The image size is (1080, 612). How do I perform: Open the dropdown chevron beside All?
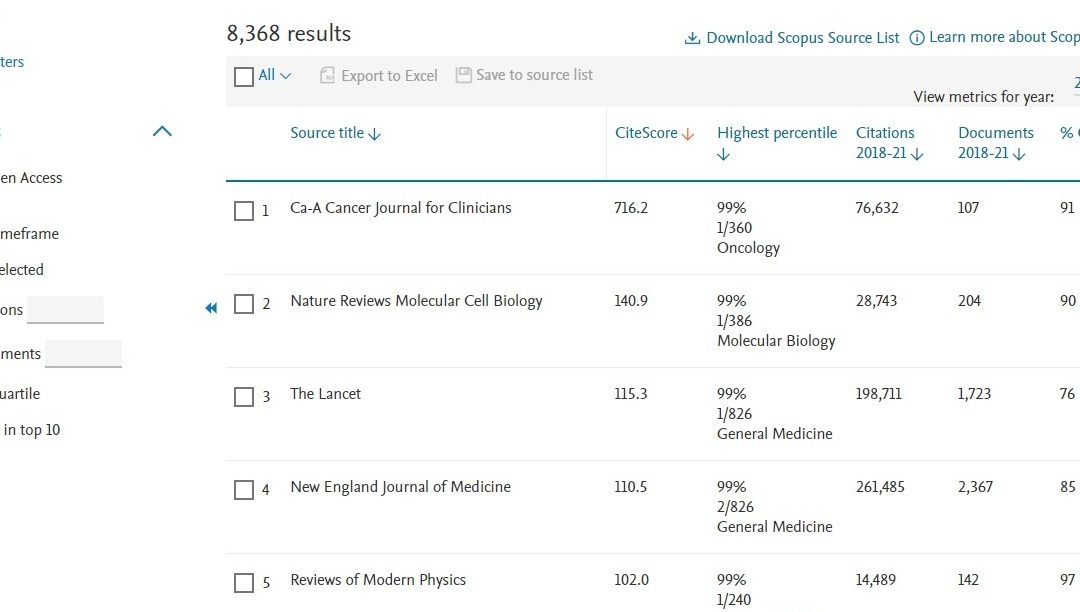pos(284,75)
